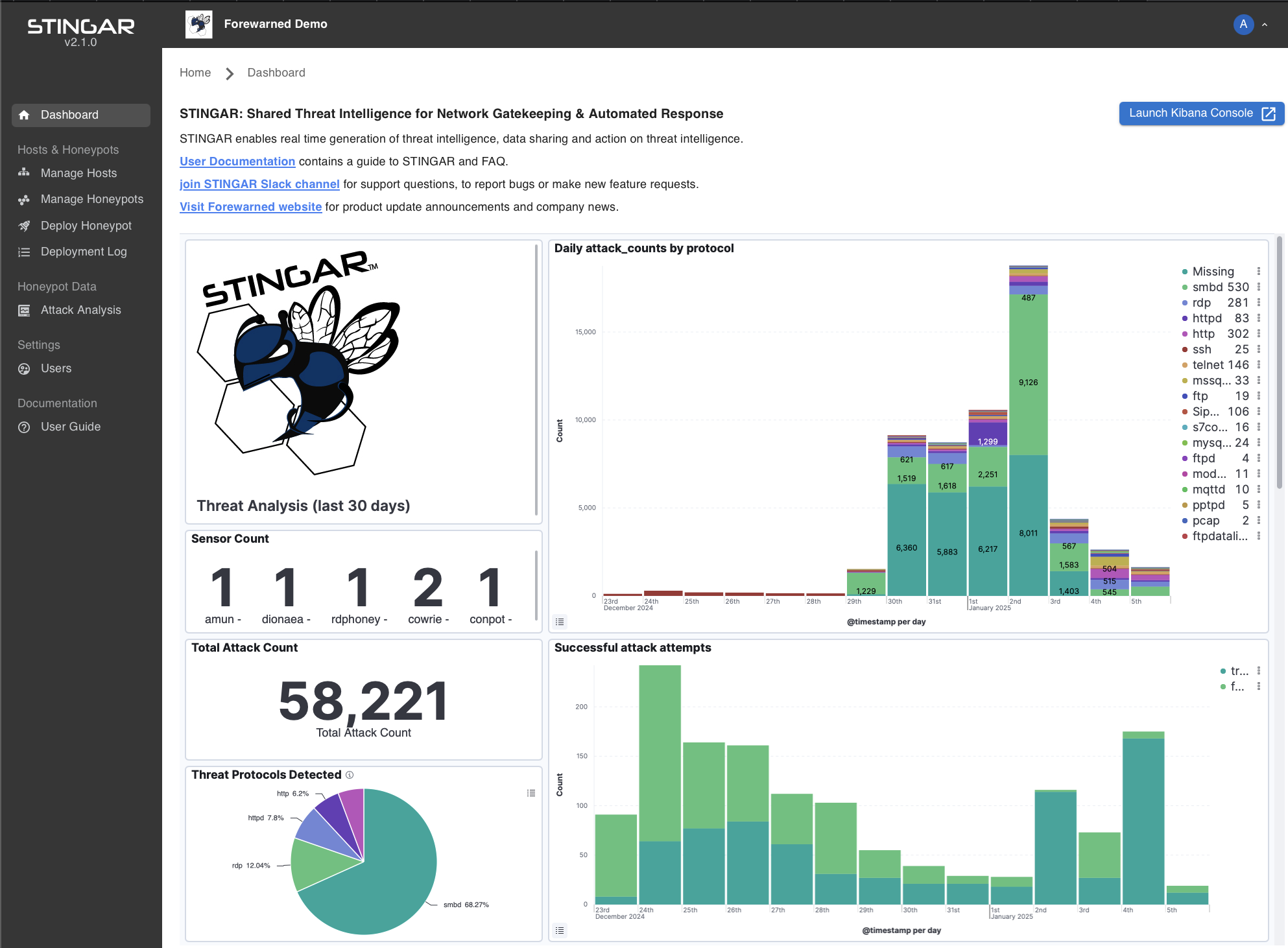Click the ftpdatalisten legend label
Viewport: 1288px width, 948px height.
1220,536
